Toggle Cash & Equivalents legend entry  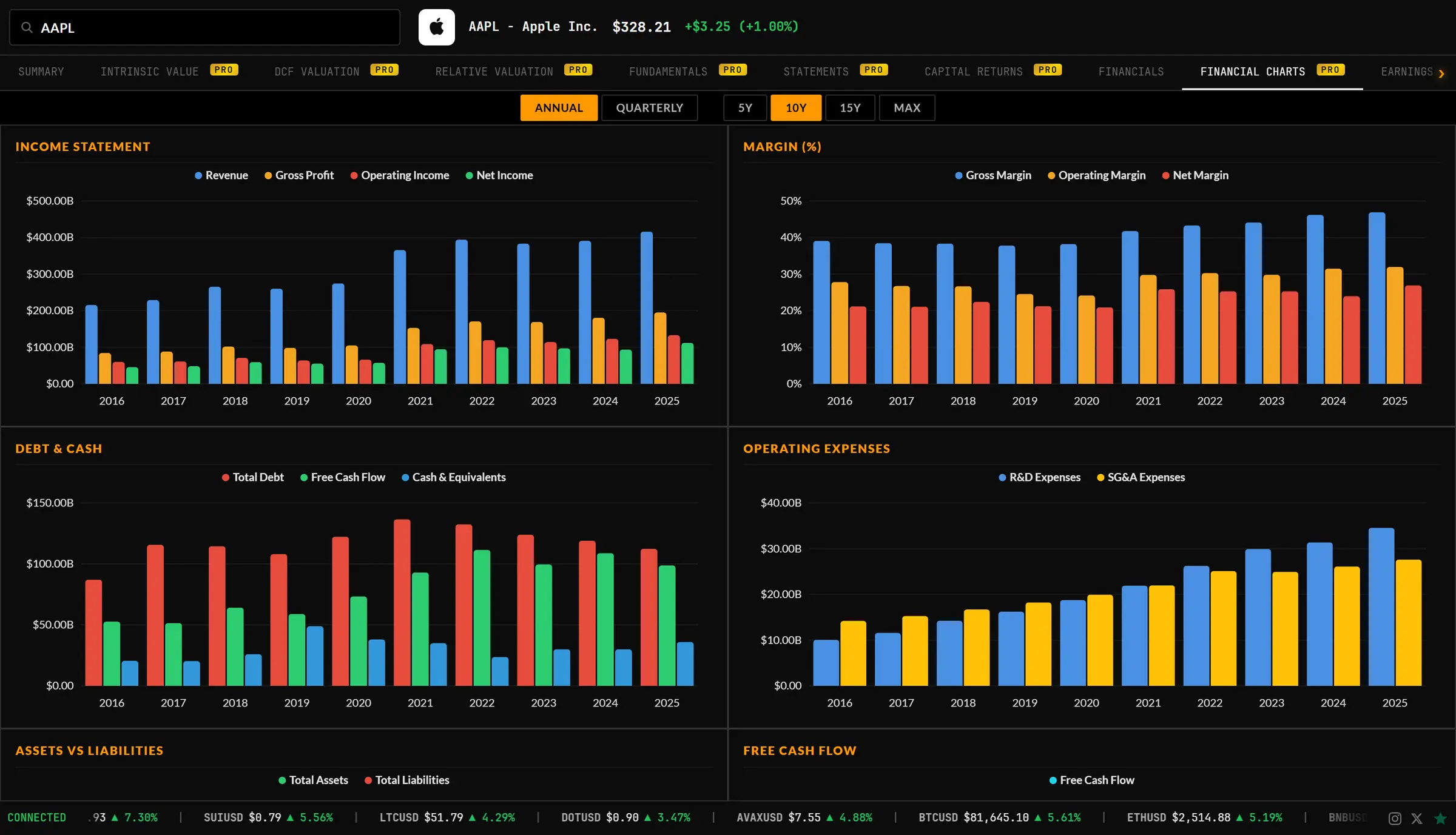click(454, 477)
